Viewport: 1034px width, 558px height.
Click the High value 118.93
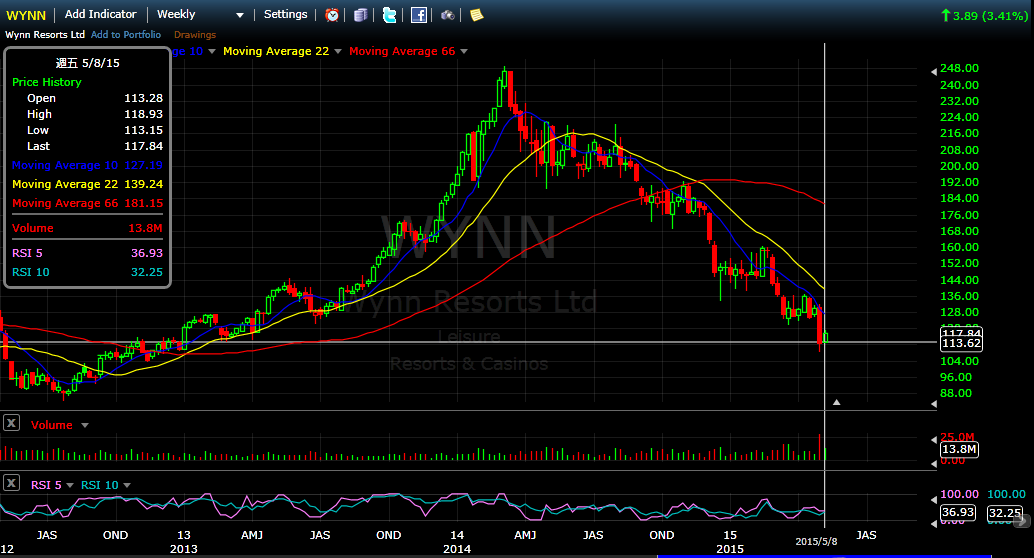143,114
